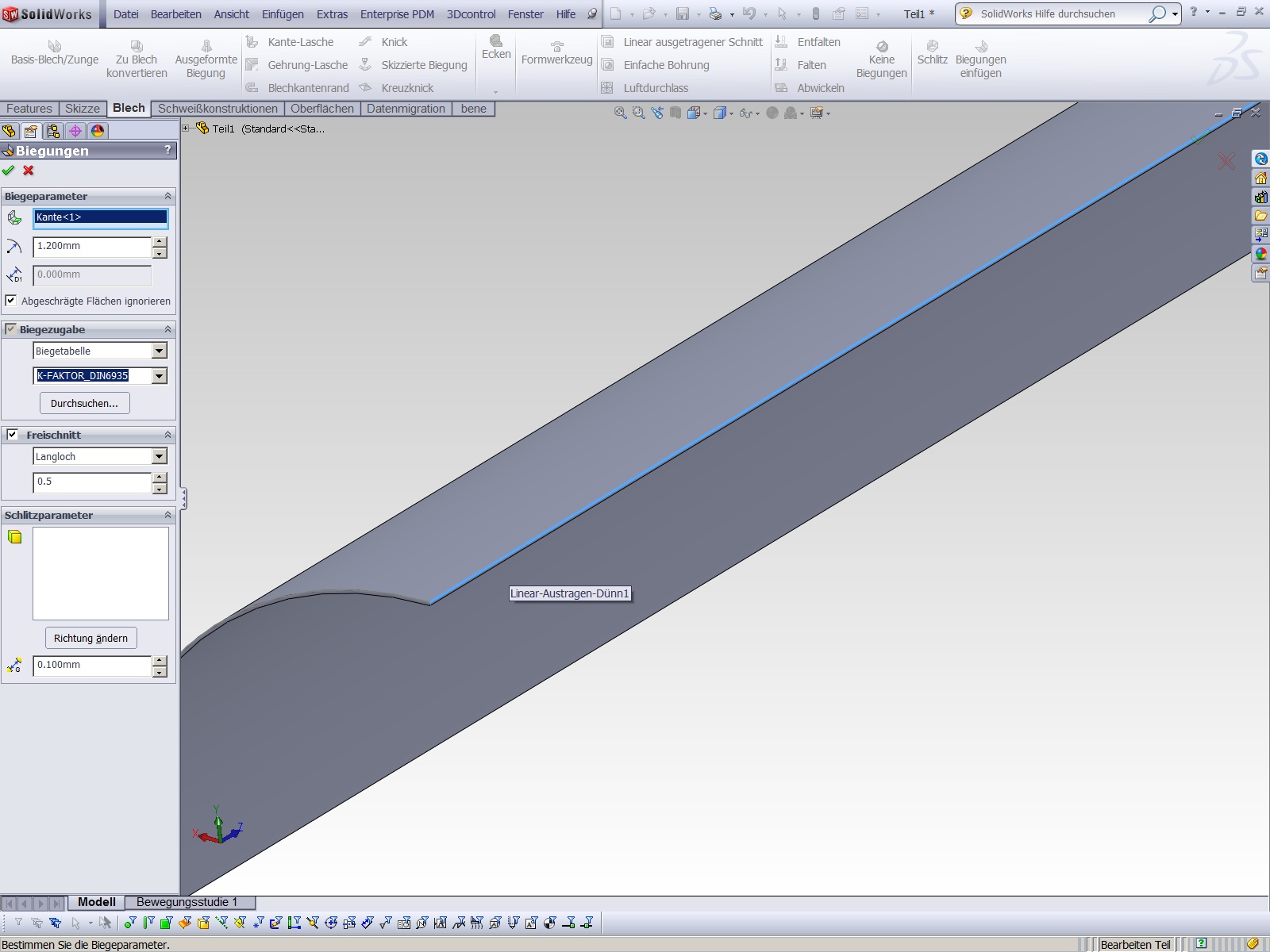Screen dimensions: 1270x952
Task: Switch to the Schweißkonstruktionen tab
Action: point(217,109)
